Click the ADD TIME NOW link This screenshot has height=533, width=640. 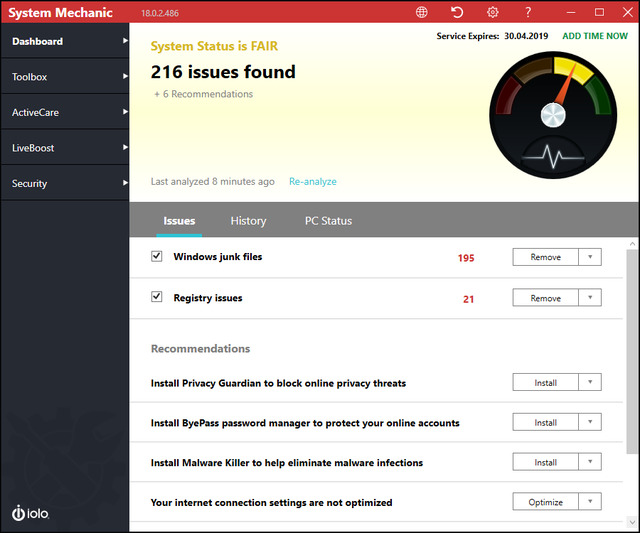click(x=594, y=36)
